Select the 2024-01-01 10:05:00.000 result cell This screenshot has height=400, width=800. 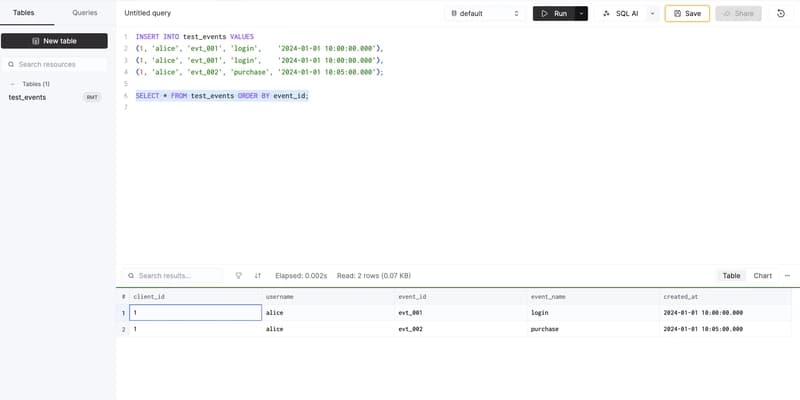click(x=726, y=329)
